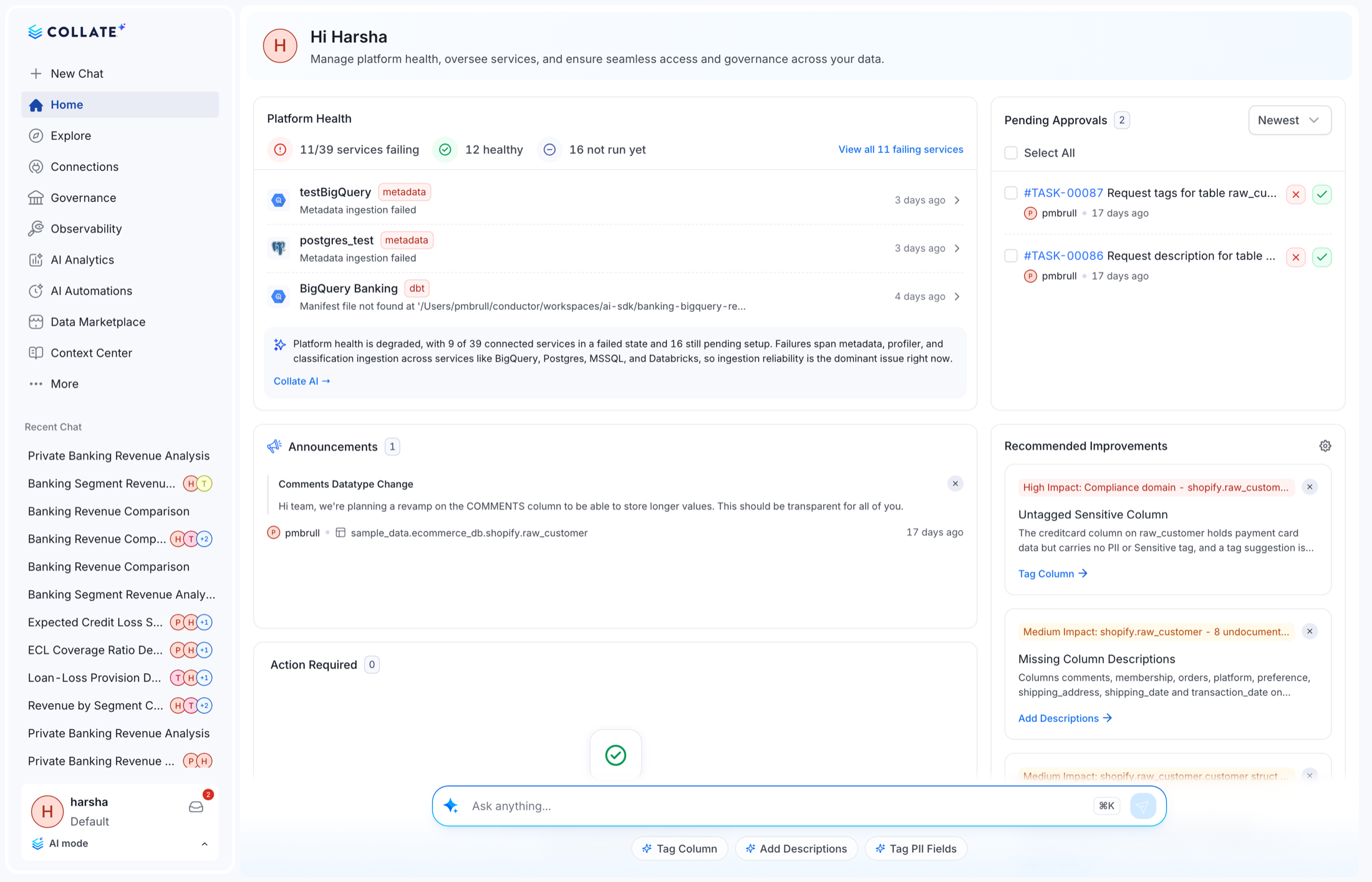Image resolution: width=1372 pixels, height=882 pixels.
Task: Click the plus icon beside New Chat
Action: tap(36, 74)
